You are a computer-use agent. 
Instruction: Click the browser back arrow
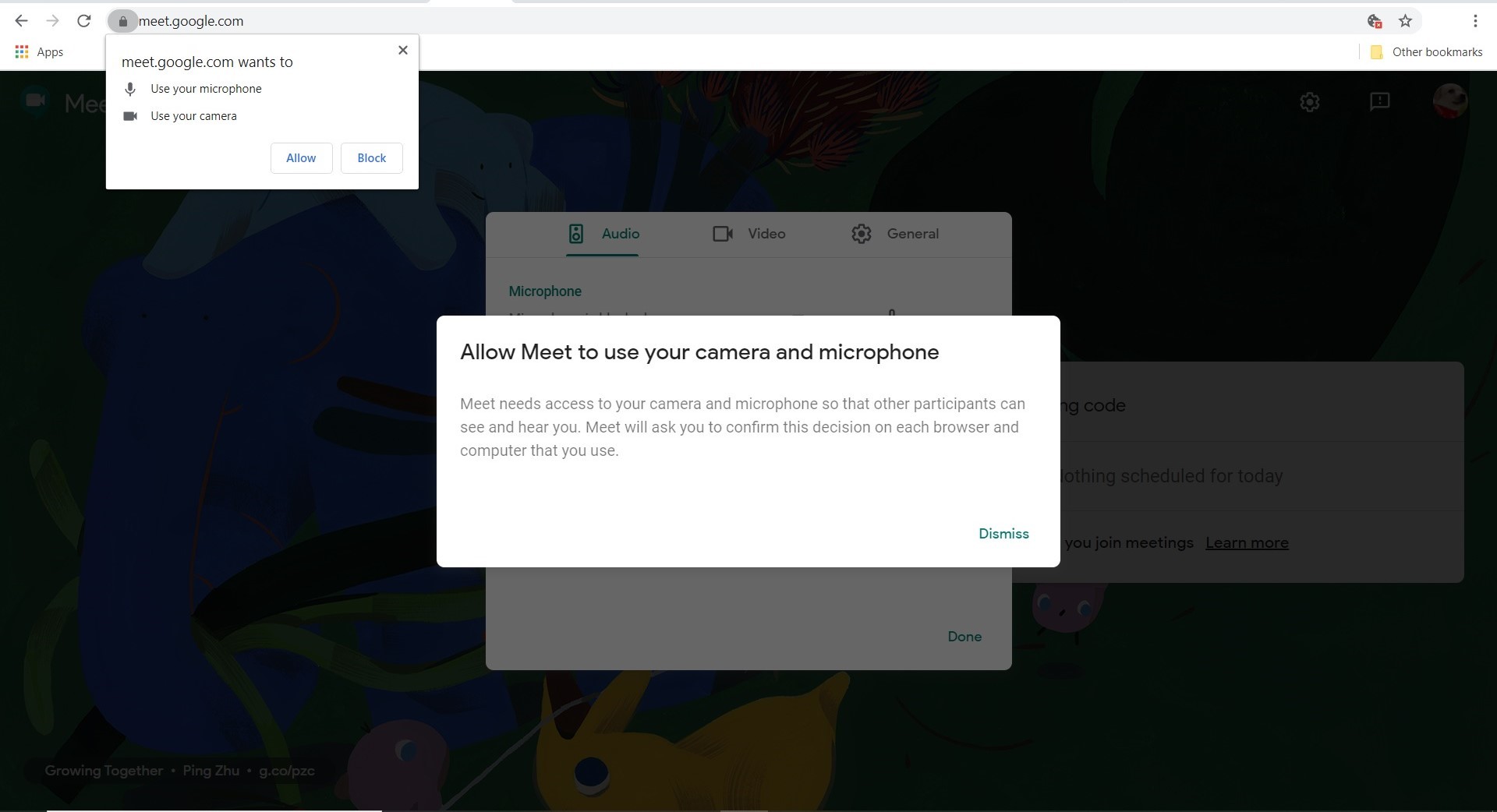click(x=22, y=21)
